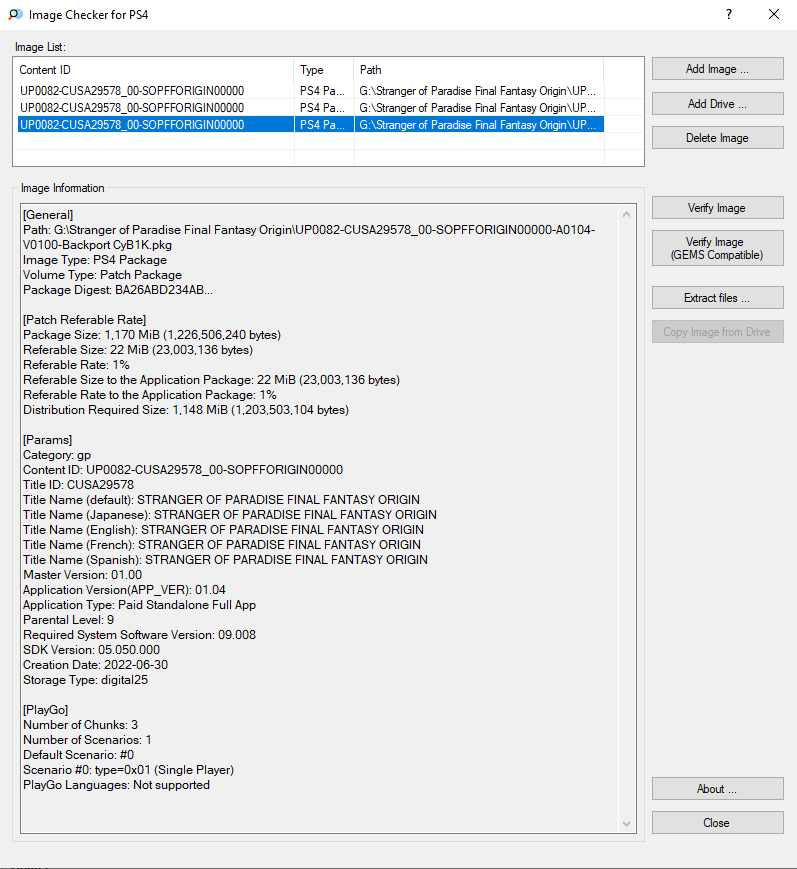Click the Storage Type: digital25 line

[85, 680]
